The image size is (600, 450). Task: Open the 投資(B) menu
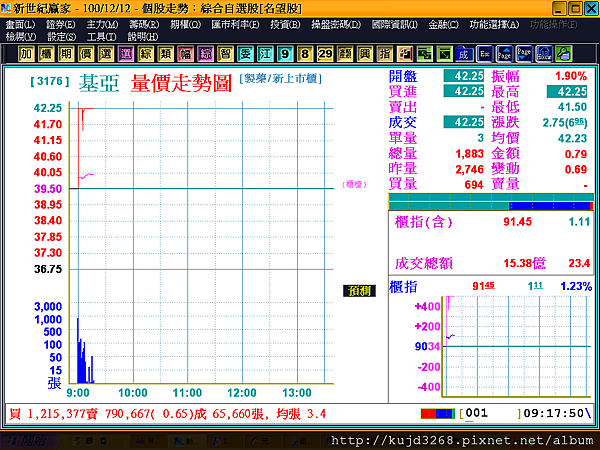coord(285,24)
